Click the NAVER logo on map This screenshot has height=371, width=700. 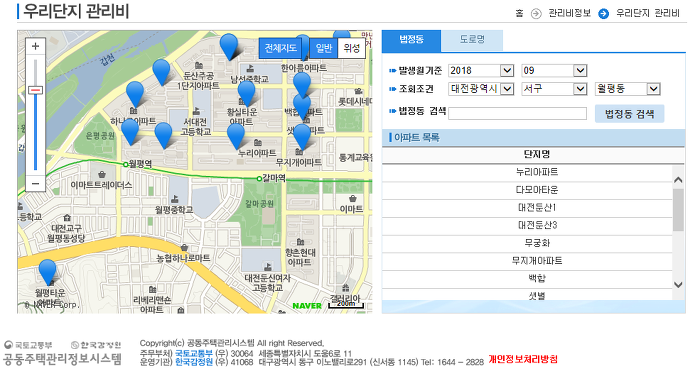coord(307,306)
